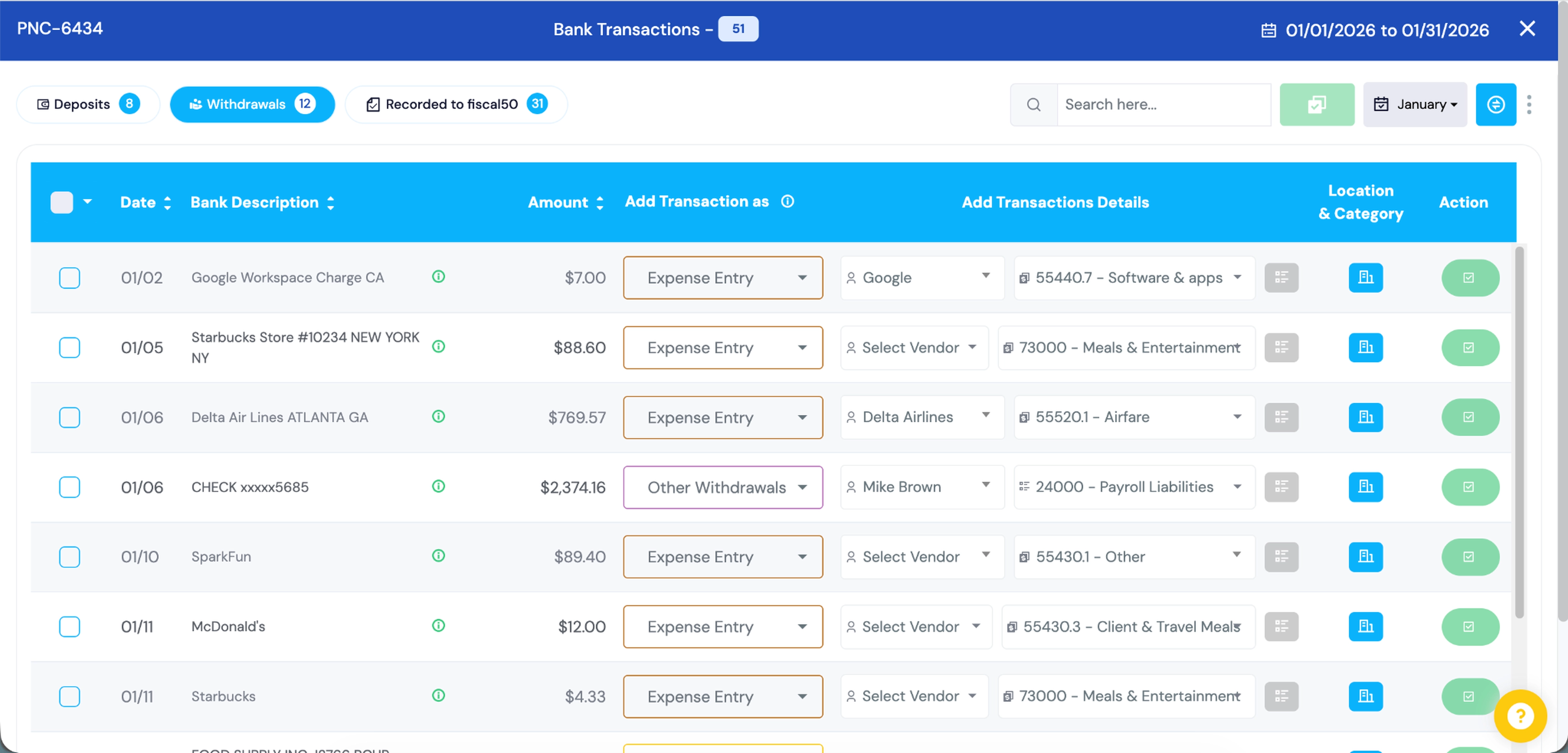The height and width of the screenshot is (753, 1568).
Task: Check the Delta Air Lines ATLANTA GA row
Action: [69, 417]
